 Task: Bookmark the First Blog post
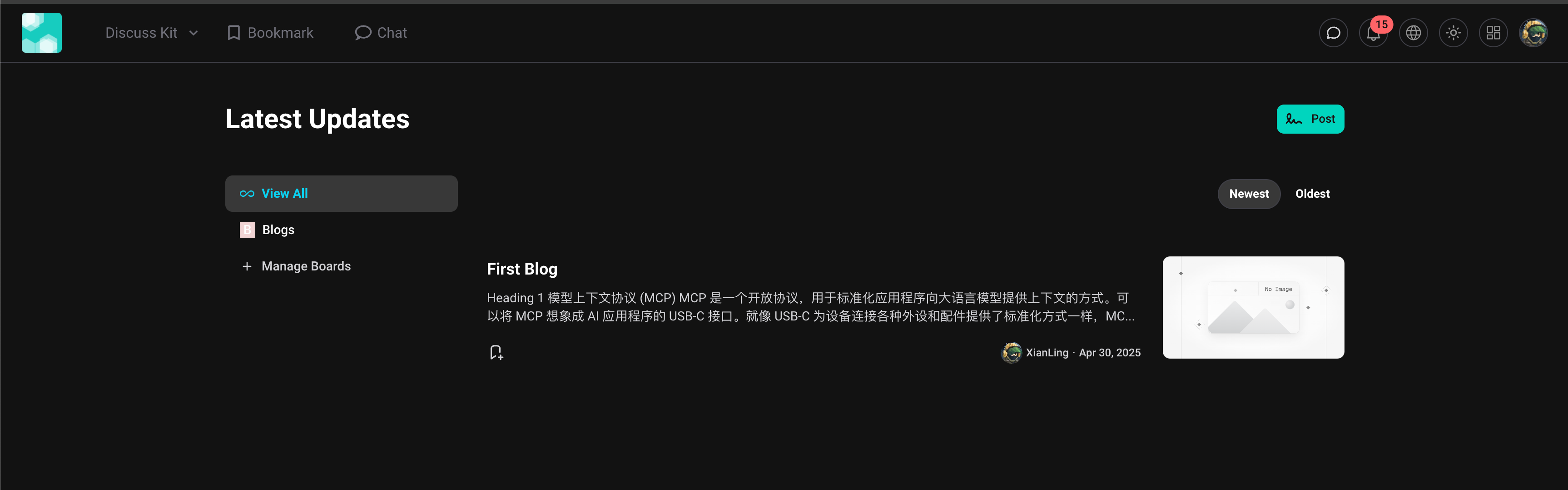click(496, 352)
